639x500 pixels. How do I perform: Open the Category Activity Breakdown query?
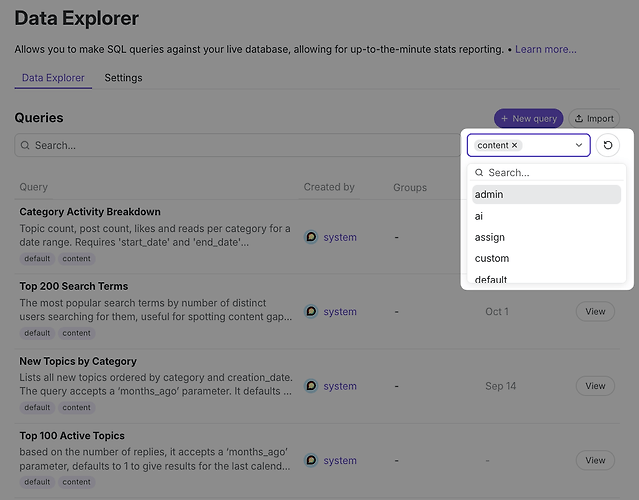point(90,212)
